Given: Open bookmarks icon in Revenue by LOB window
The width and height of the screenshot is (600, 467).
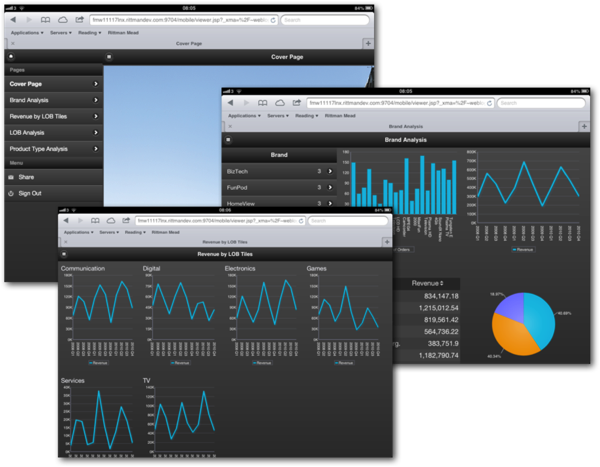Looking at the screenshot, I should (x=95, y=220).
